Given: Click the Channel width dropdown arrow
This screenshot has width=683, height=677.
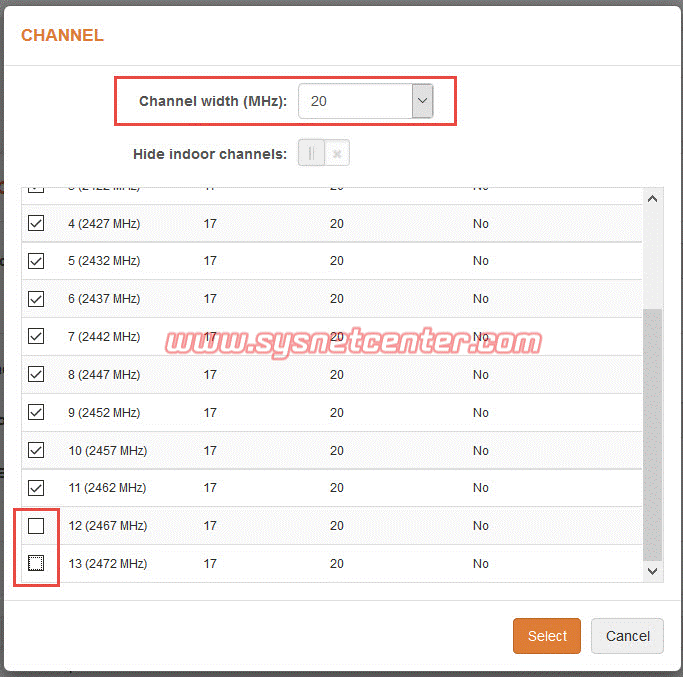Looking at the screenshot, I should [x=422, y=101].
